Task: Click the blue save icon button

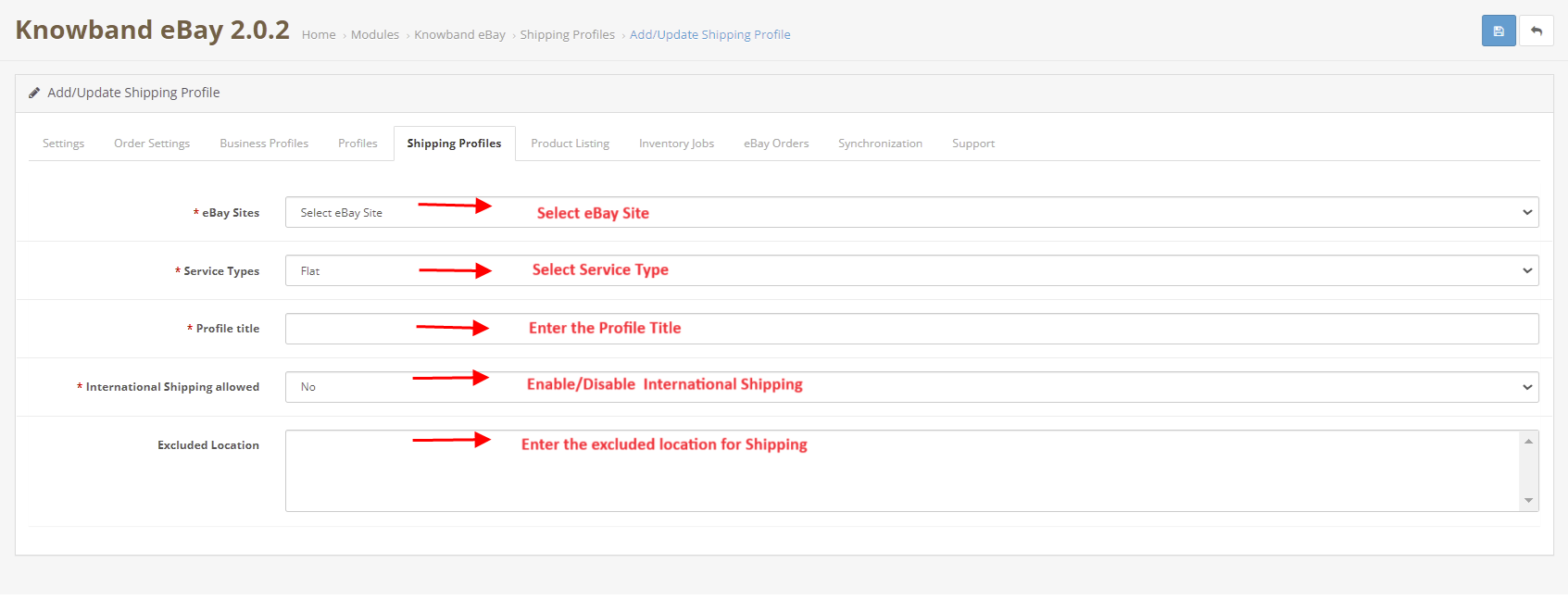Action: coord(1499,31)
